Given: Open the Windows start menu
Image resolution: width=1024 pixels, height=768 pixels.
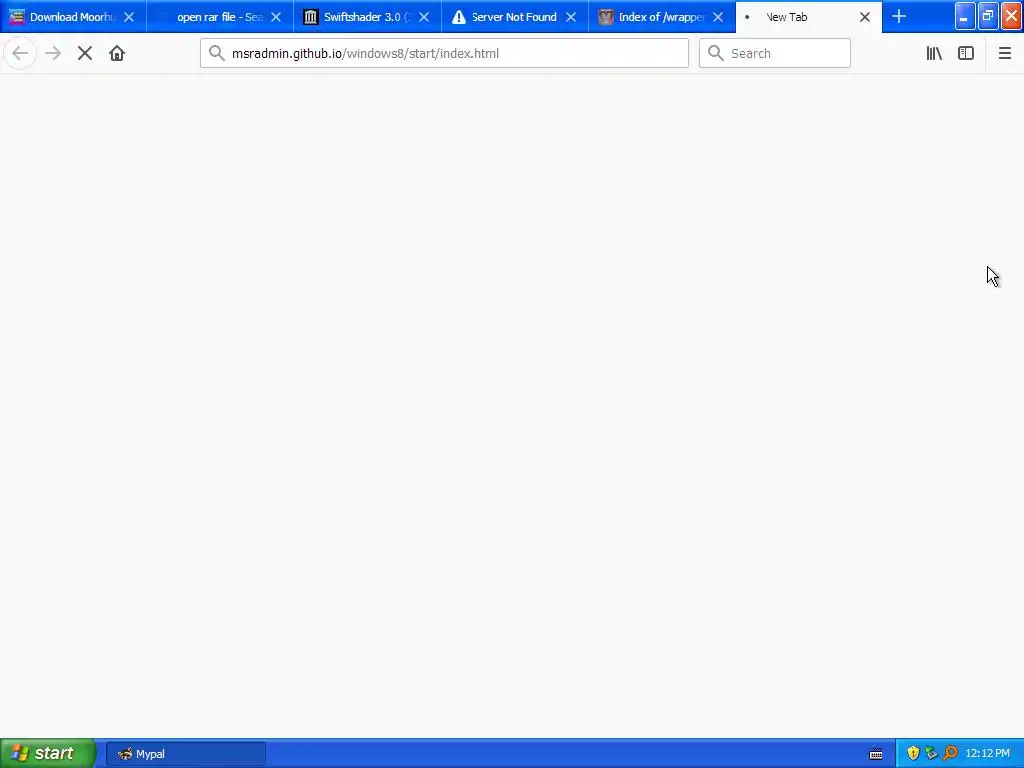Looking at the screenshot, I should coord(47,753).
